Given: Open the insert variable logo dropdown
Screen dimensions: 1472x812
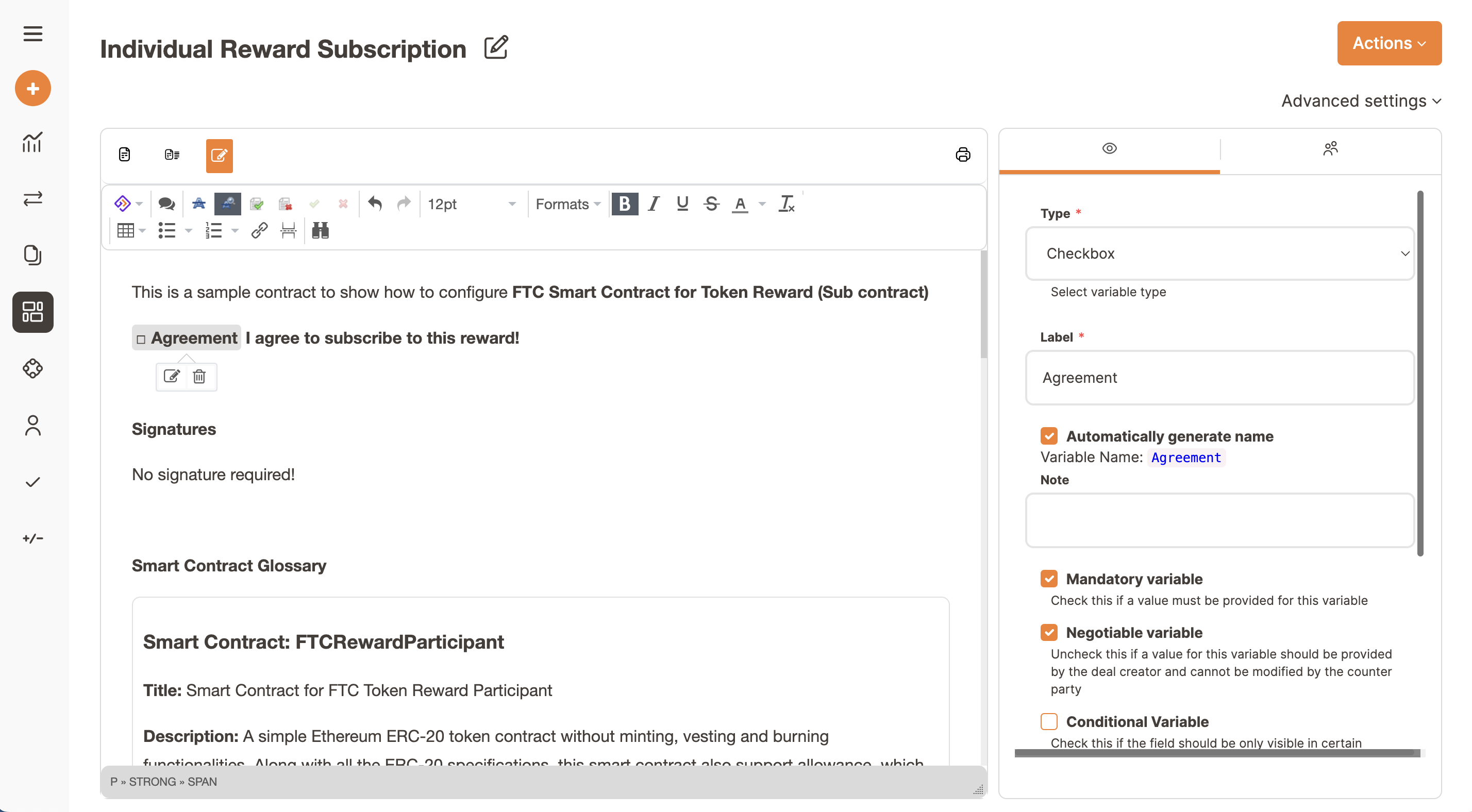Looking at the screenshot, I should tap(128, 204).
